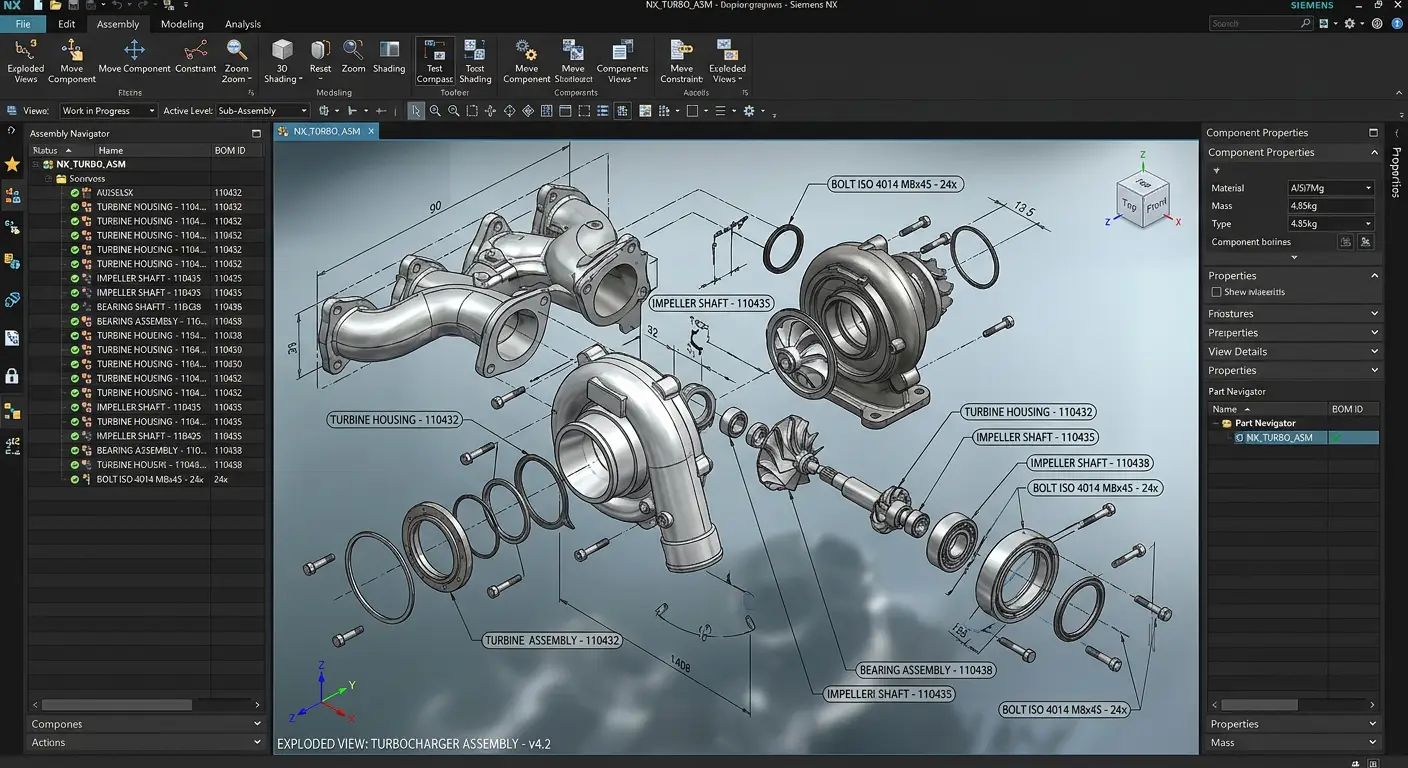Click the second icon beside Component borines

tap(1366, 242)
